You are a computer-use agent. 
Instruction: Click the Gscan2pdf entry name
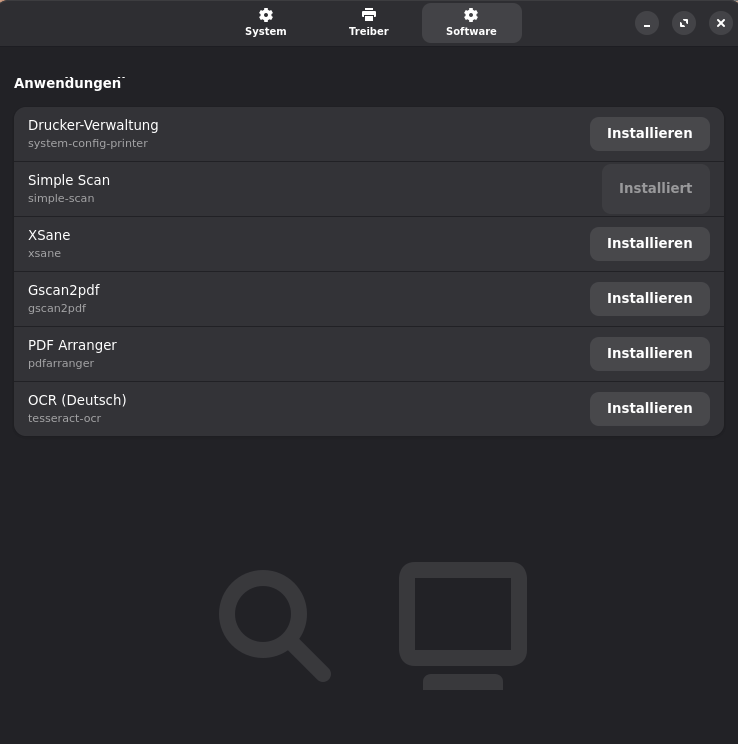64,291
